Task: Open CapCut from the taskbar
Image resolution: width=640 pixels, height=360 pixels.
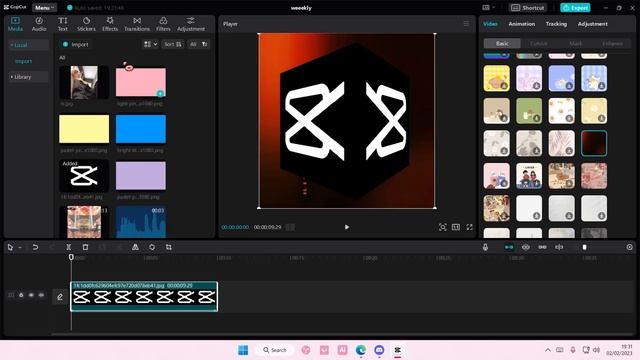Action: click(398, 350)
